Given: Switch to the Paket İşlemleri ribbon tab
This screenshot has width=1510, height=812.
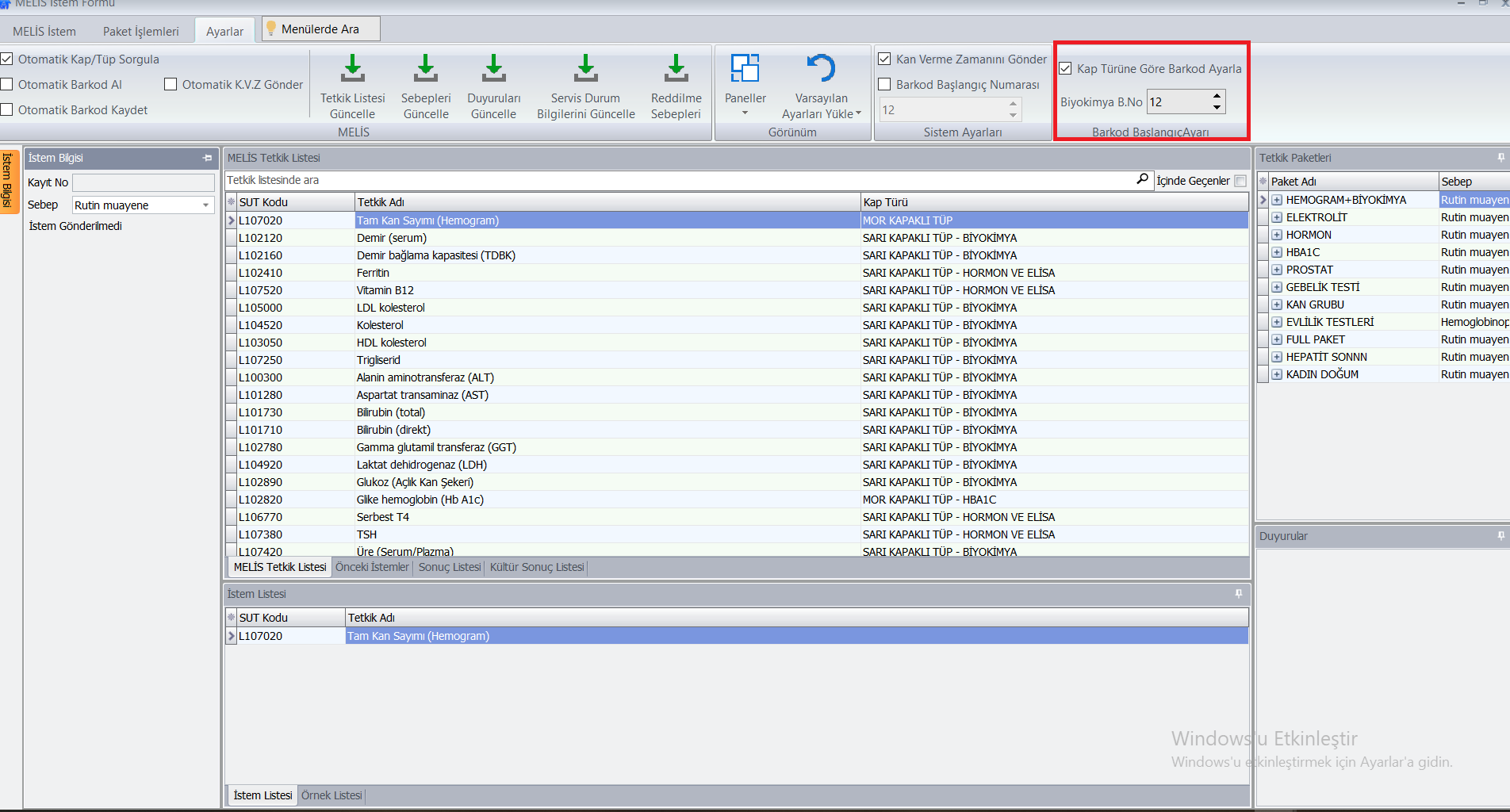Looking at the screenshot, I should tap(140, 32).
